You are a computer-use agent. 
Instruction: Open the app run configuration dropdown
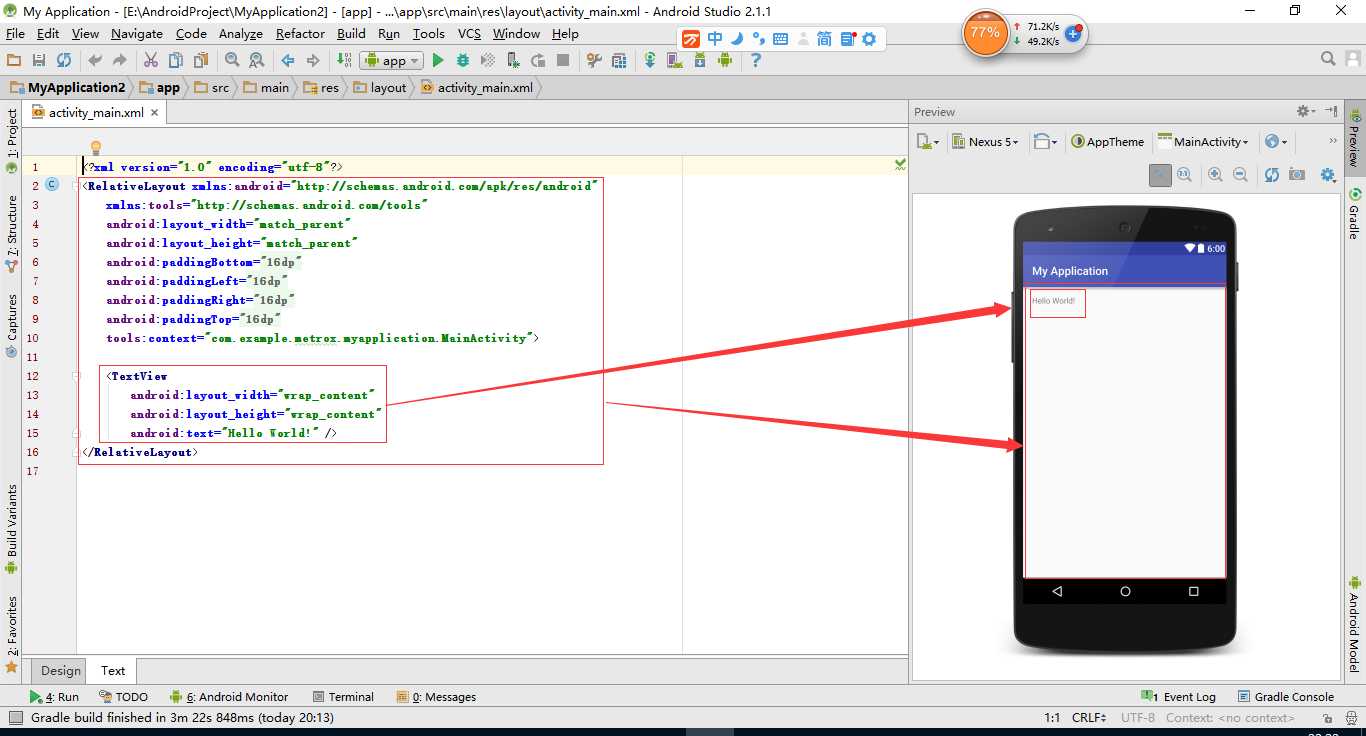click(393, 61)
